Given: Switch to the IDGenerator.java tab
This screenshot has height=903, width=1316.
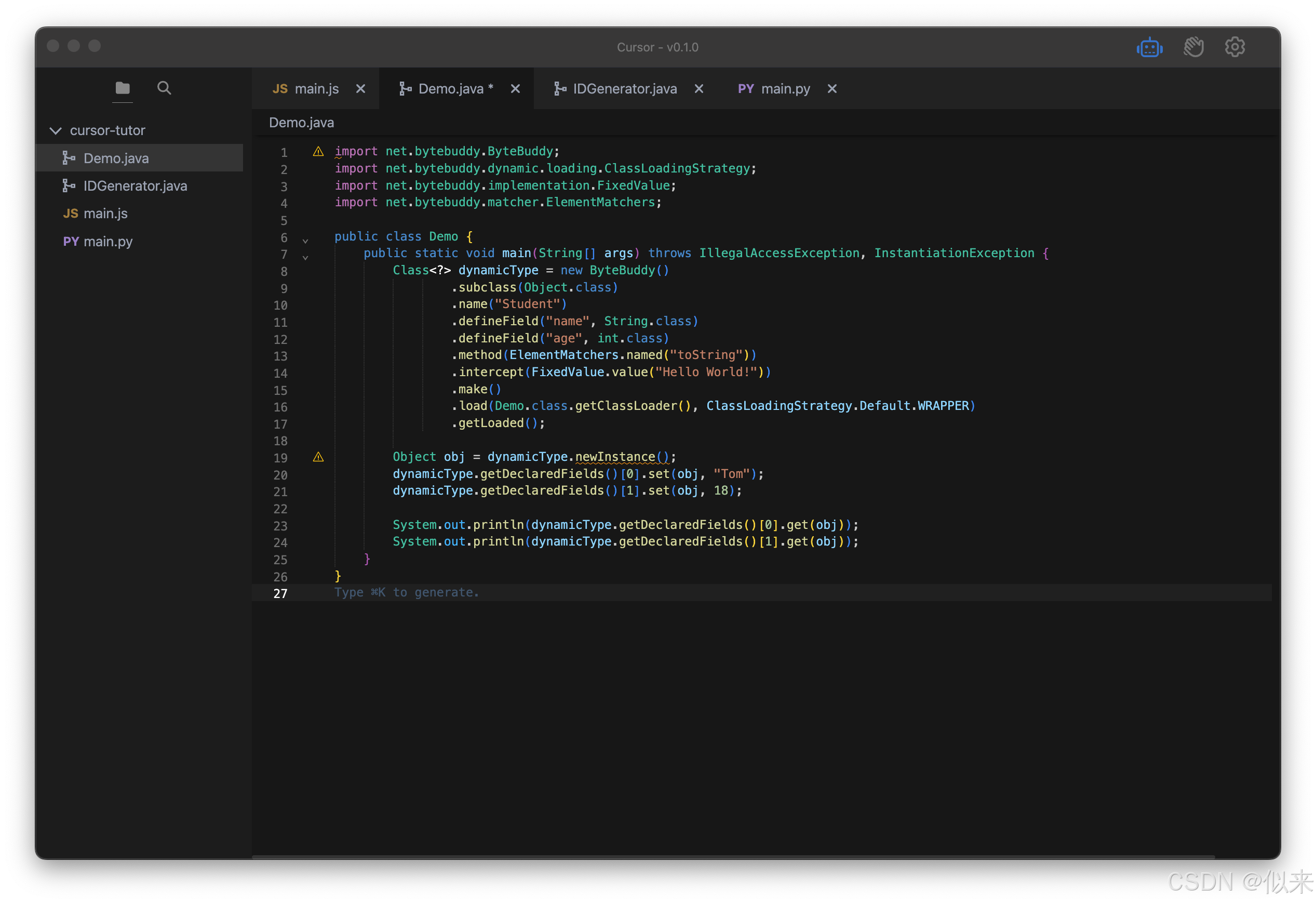Looking at the screenshot, I should point(624,89).
